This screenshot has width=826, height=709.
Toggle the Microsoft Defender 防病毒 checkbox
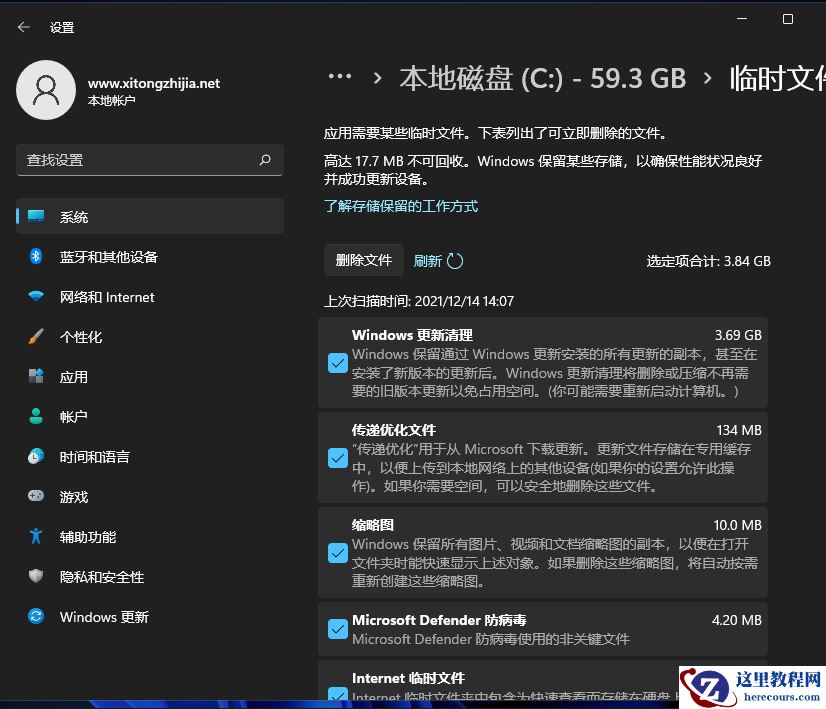337,629
